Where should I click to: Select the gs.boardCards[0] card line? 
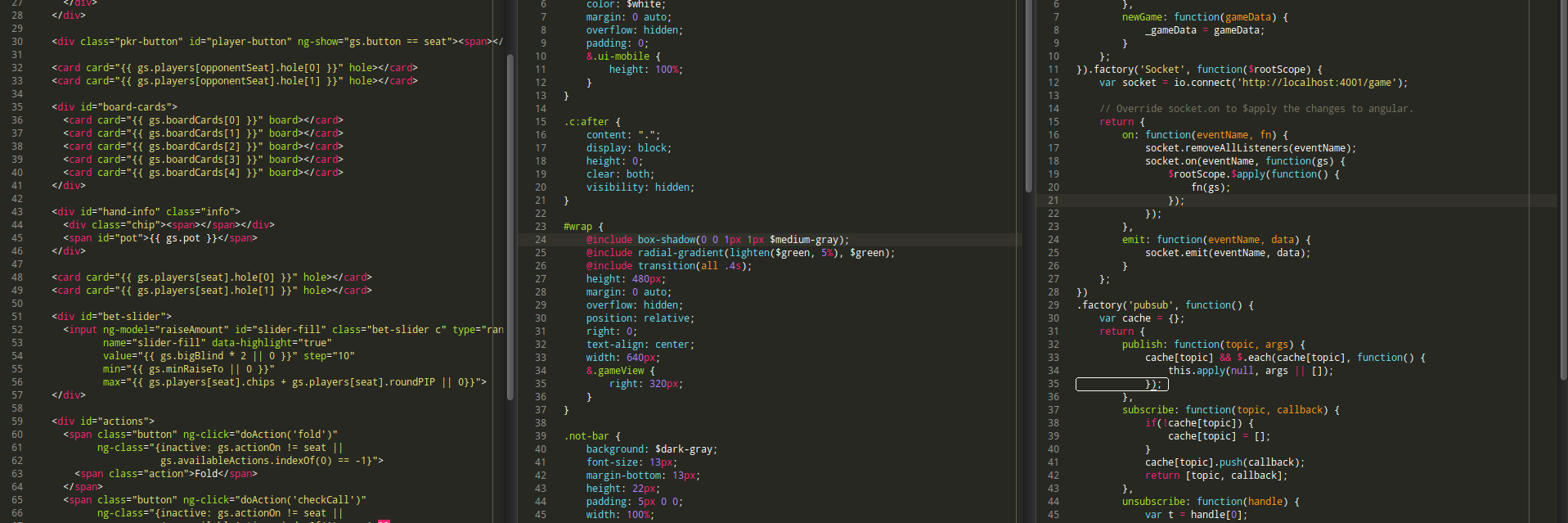pos(203,120)
